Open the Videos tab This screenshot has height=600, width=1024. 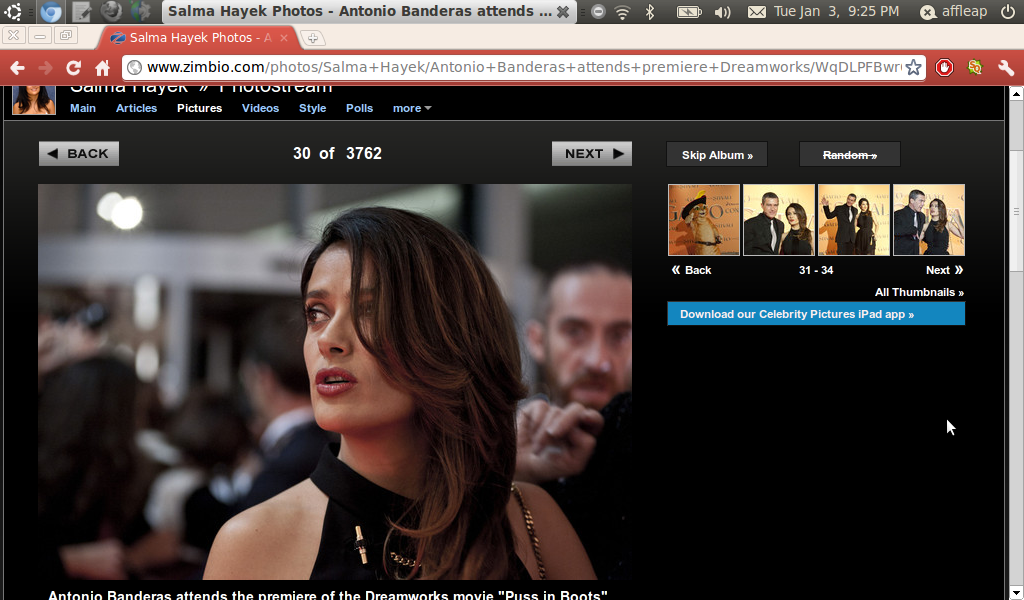[261, 108]
